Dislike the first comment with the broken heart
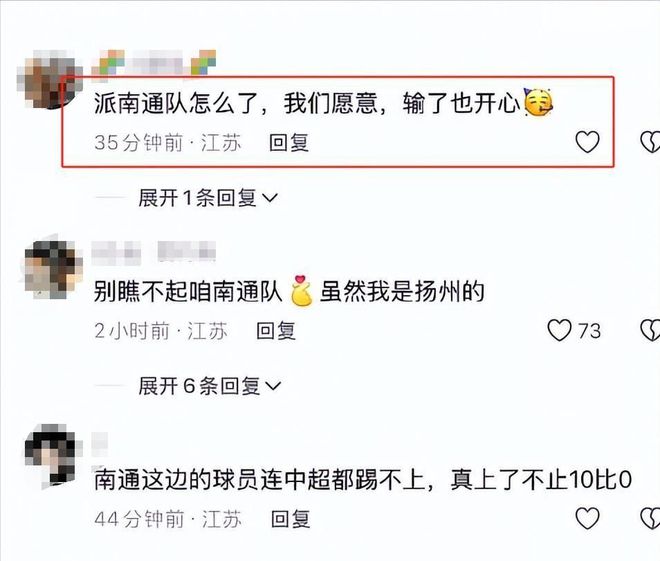This screenshot has width=660, height=561. tap(650, 142)
